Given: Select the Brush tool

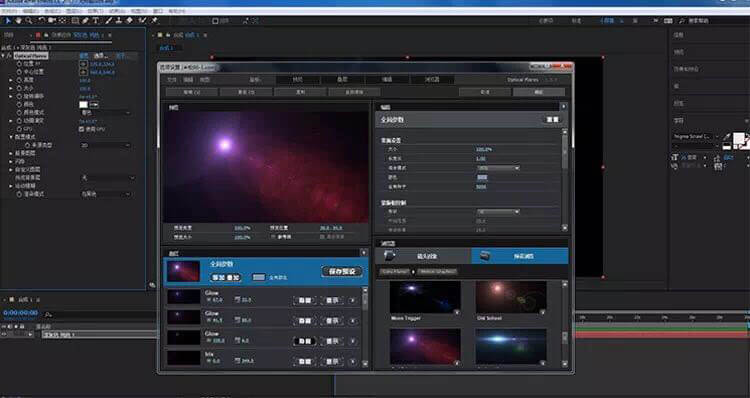Looking at the screenshot, I should point(109,21).
